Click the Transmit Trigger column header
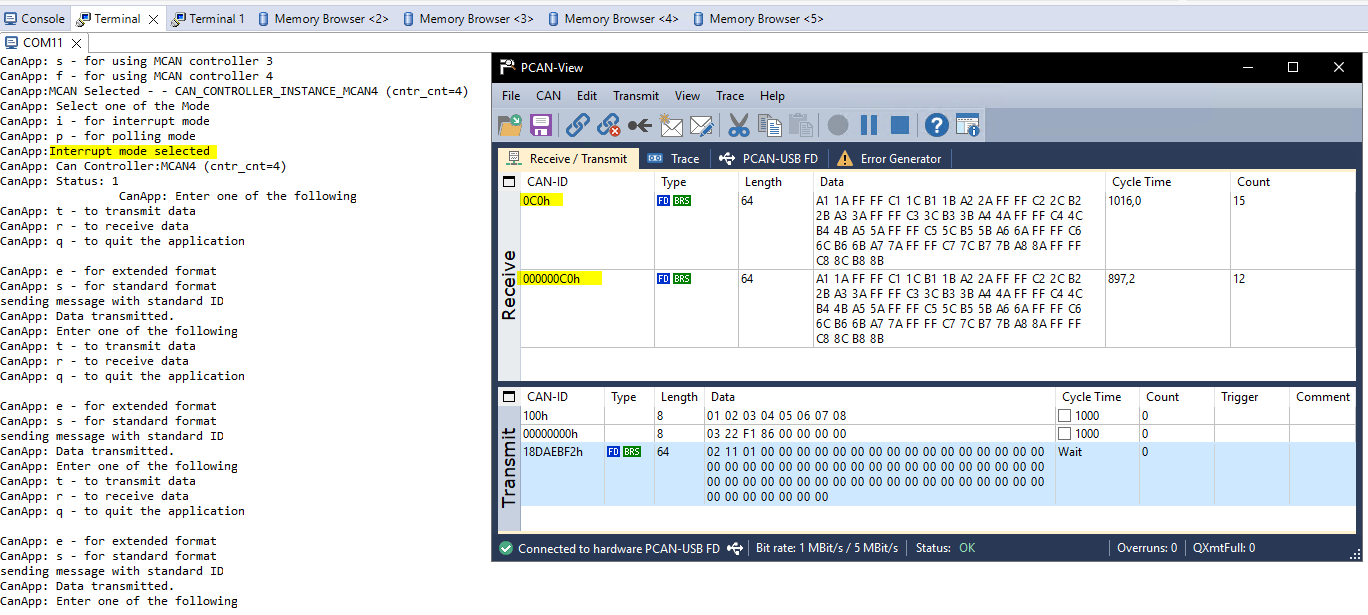This screenshot has width=1368, height=615. [x=1252, y=397]
